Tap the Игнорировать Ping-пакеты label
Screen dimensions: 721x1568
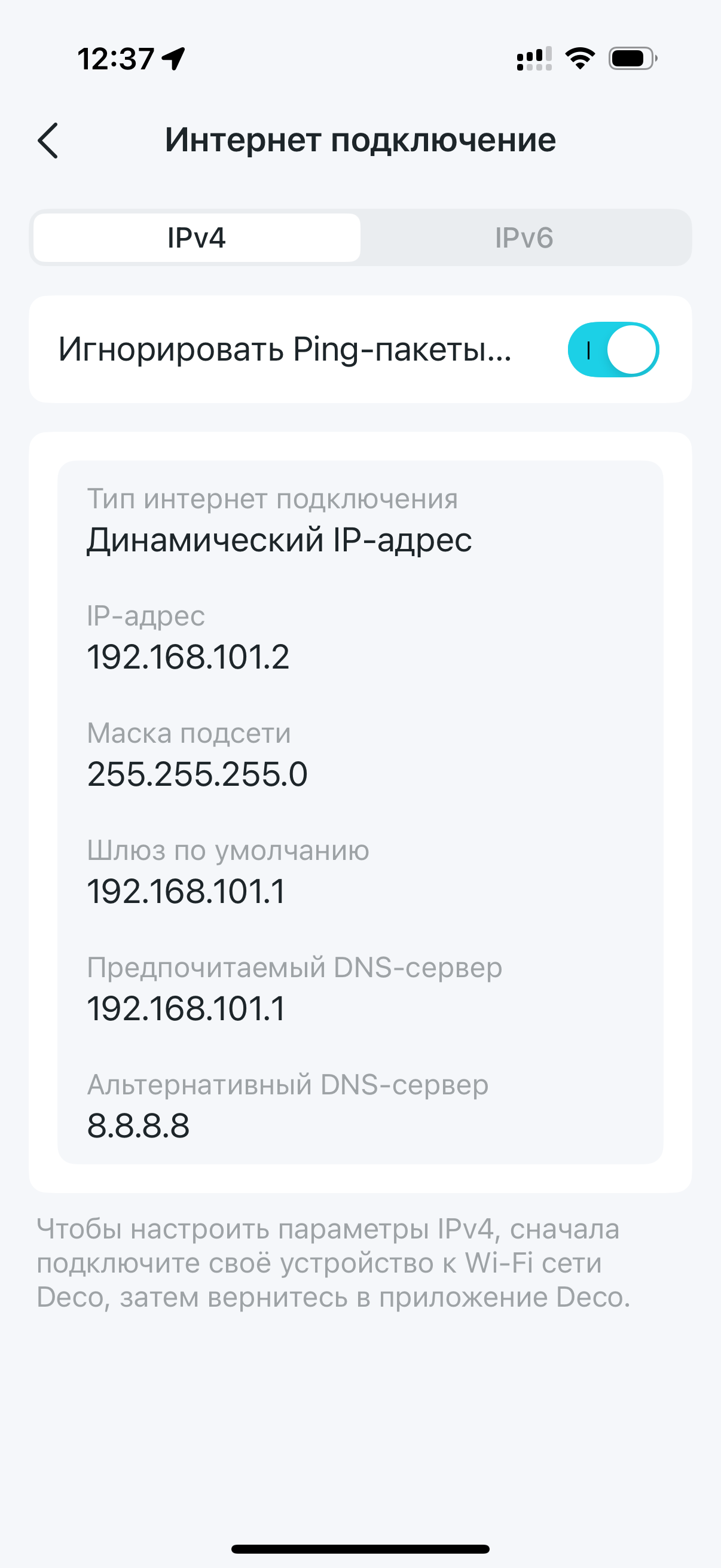(x=285, y=350)
